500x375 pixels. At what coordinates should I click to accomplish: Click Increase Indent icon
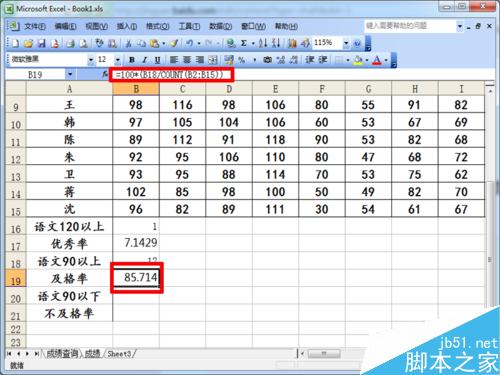click(323, 60)
